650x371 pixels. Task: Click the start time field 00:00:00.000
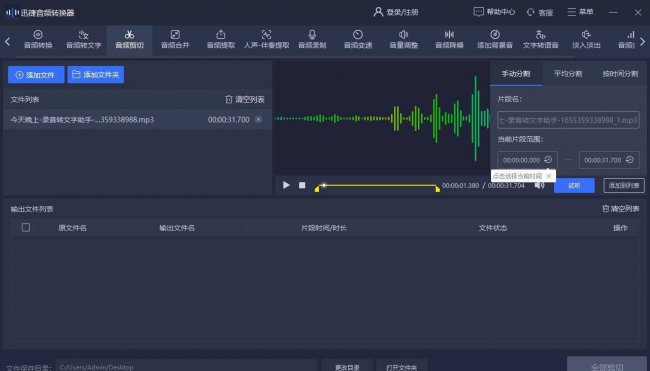click(x=527, y=160)
